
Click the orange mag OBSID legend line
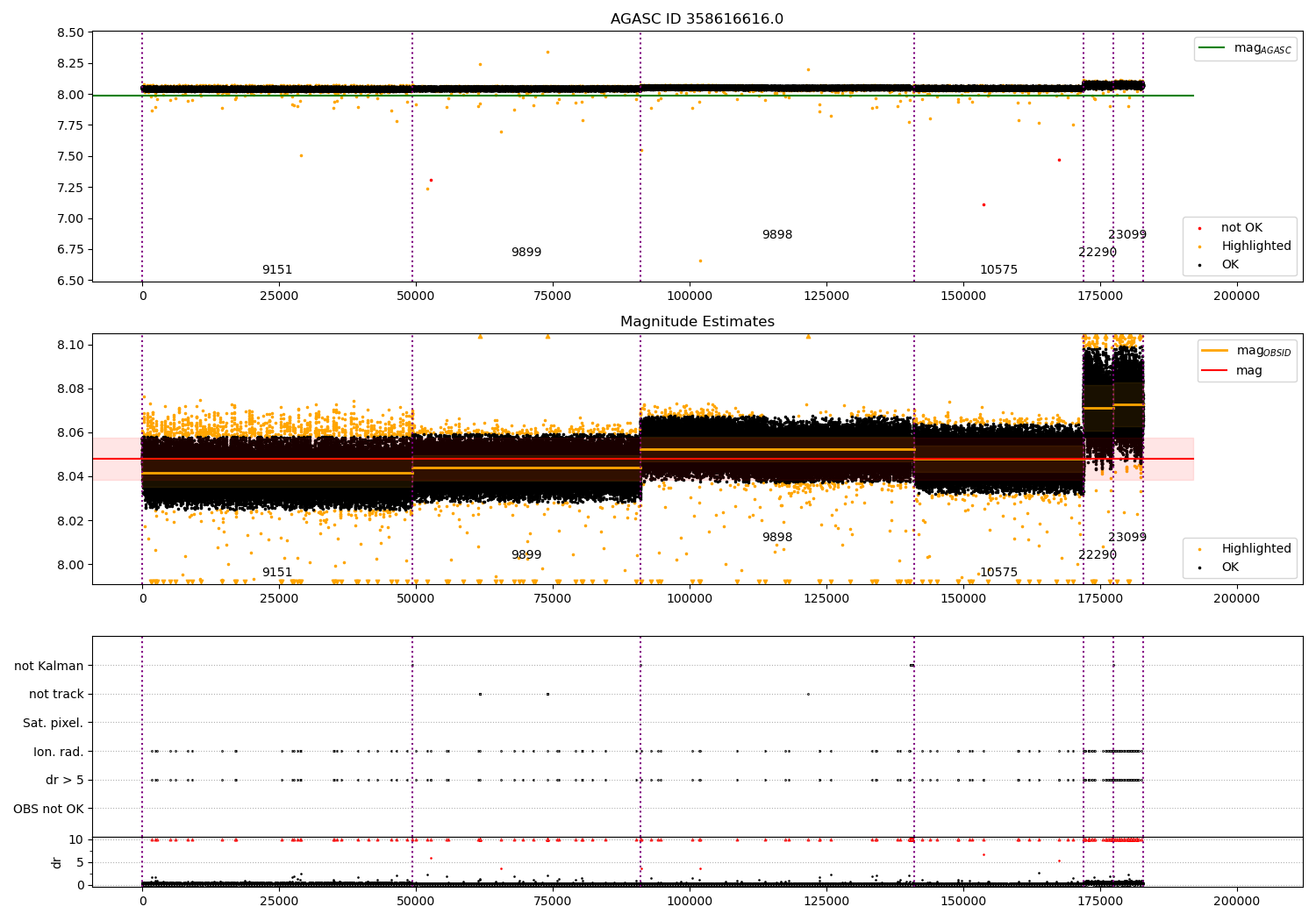(1215, 351)
